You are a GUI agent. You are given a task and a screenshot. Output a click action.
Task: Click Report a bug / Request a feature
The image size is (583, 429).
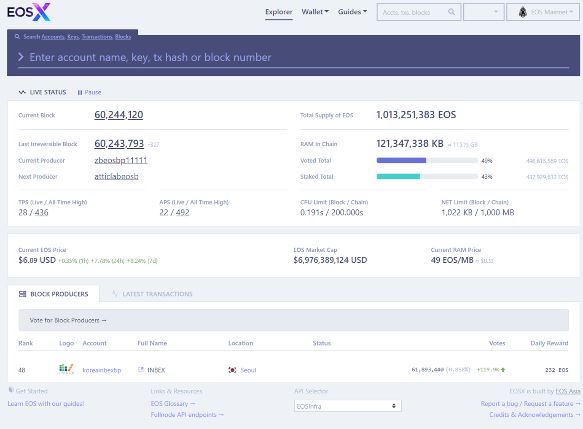(530, 403)
